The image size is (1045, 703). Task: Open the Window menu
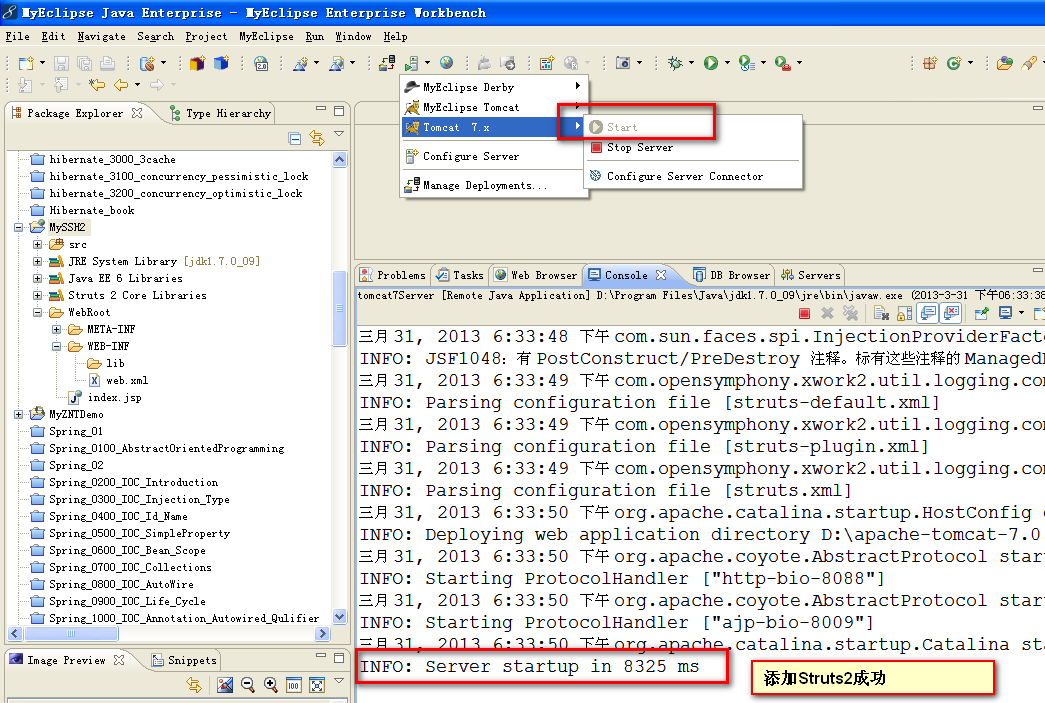(353, 37)
